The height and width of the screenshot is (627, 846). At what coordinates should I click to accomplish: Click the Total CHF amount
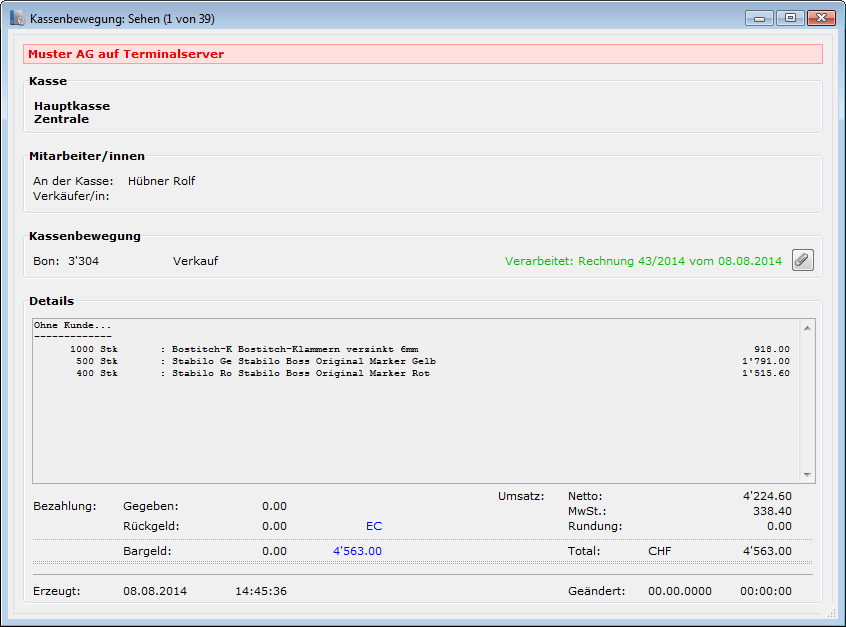766,551
